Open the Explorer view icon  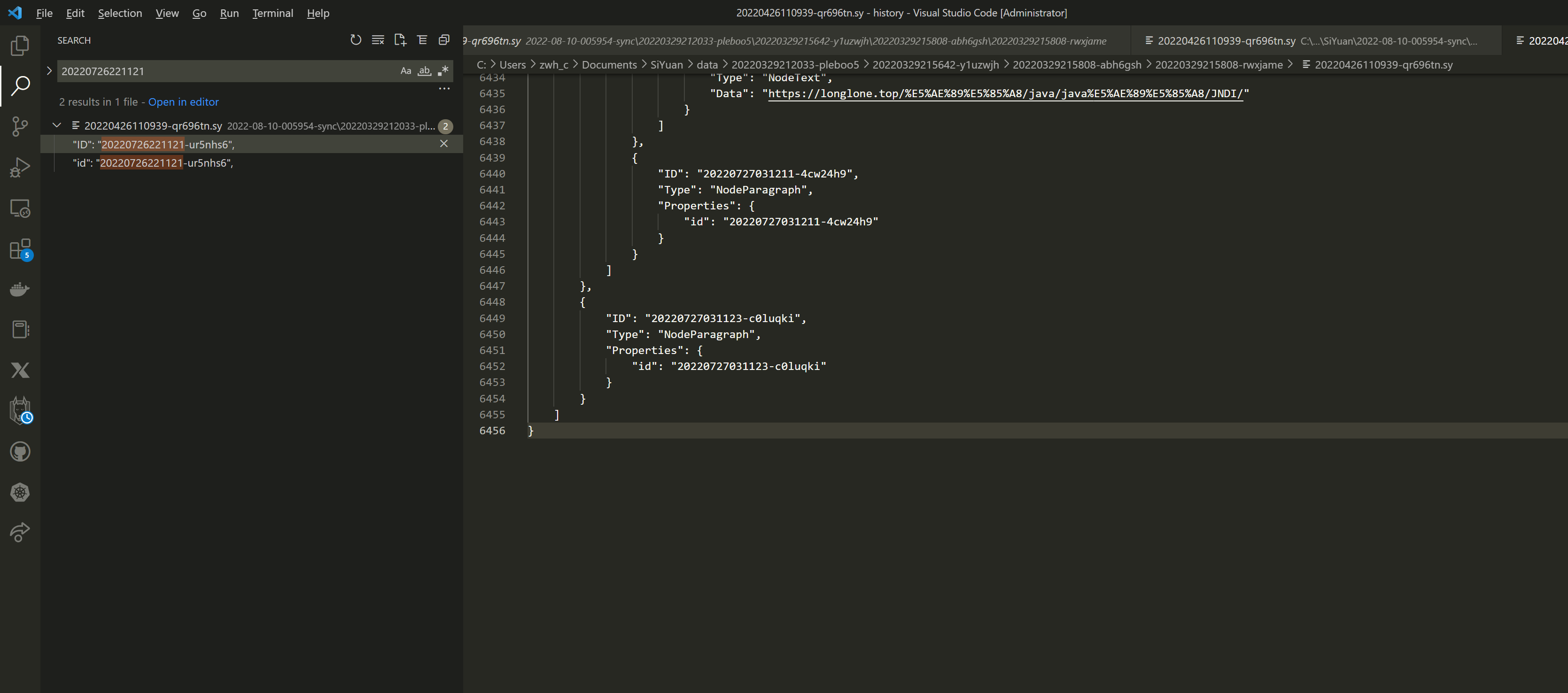point(20,46)
